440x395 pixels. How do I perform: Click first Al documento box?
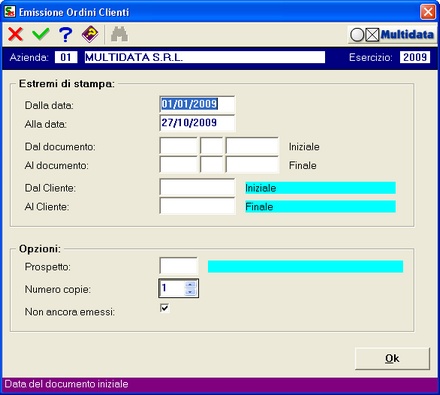tap(178, 165)
